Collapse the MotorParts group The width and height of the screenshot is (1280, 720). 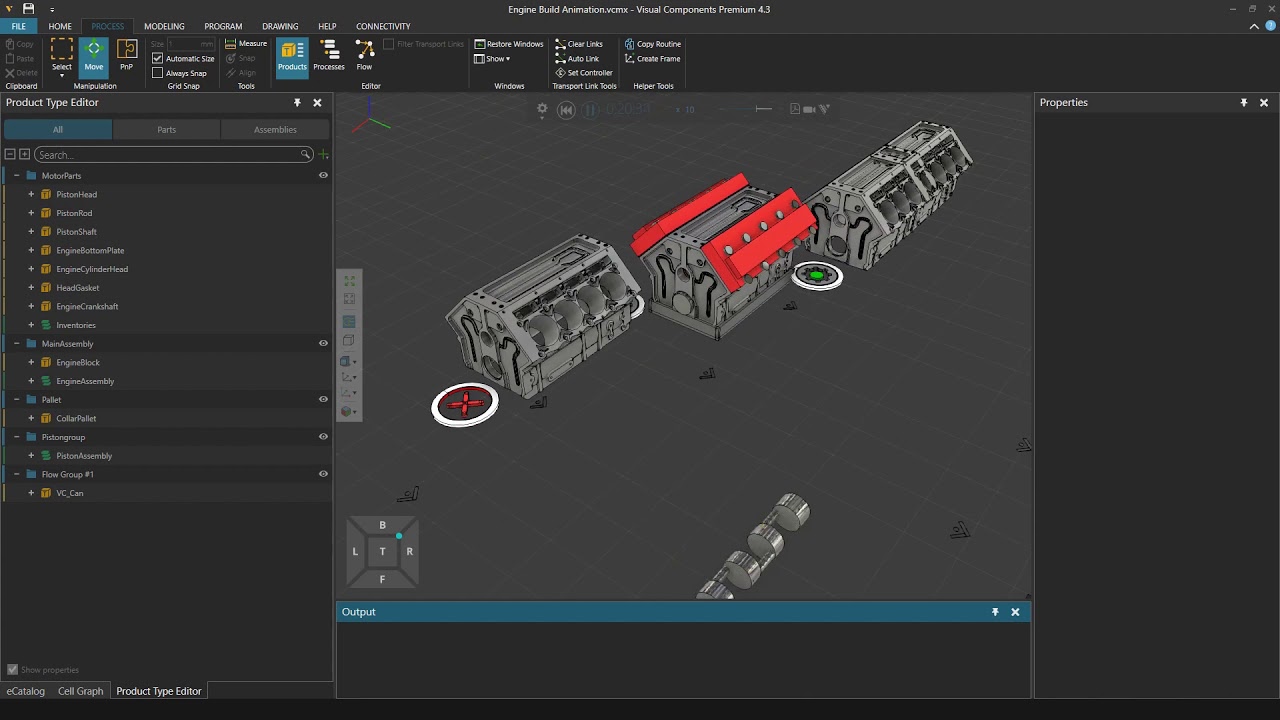coord(16,175)
